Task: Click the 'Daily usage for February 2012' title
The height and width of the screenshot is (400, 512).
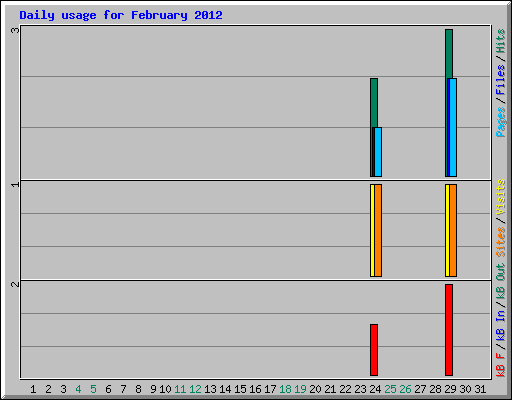Action: [121, 15]
